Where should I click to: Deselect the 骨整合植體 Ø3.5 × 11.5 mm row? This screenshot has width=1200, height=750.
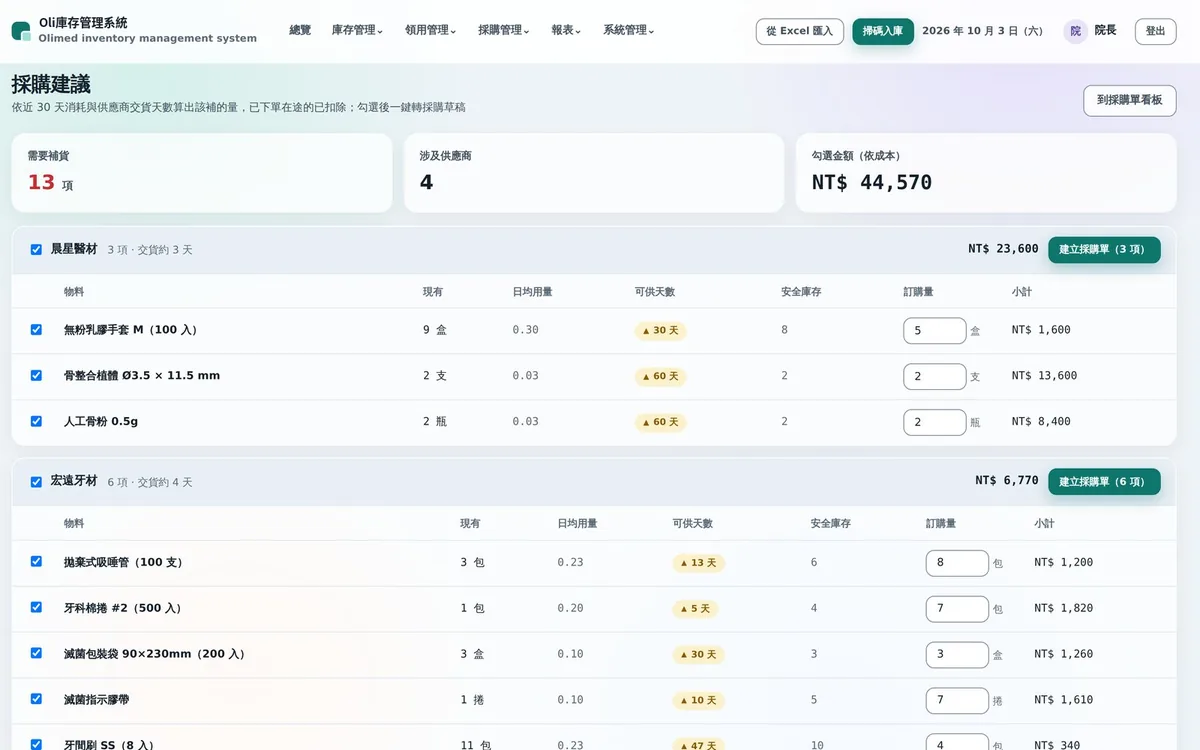(36, 376)
